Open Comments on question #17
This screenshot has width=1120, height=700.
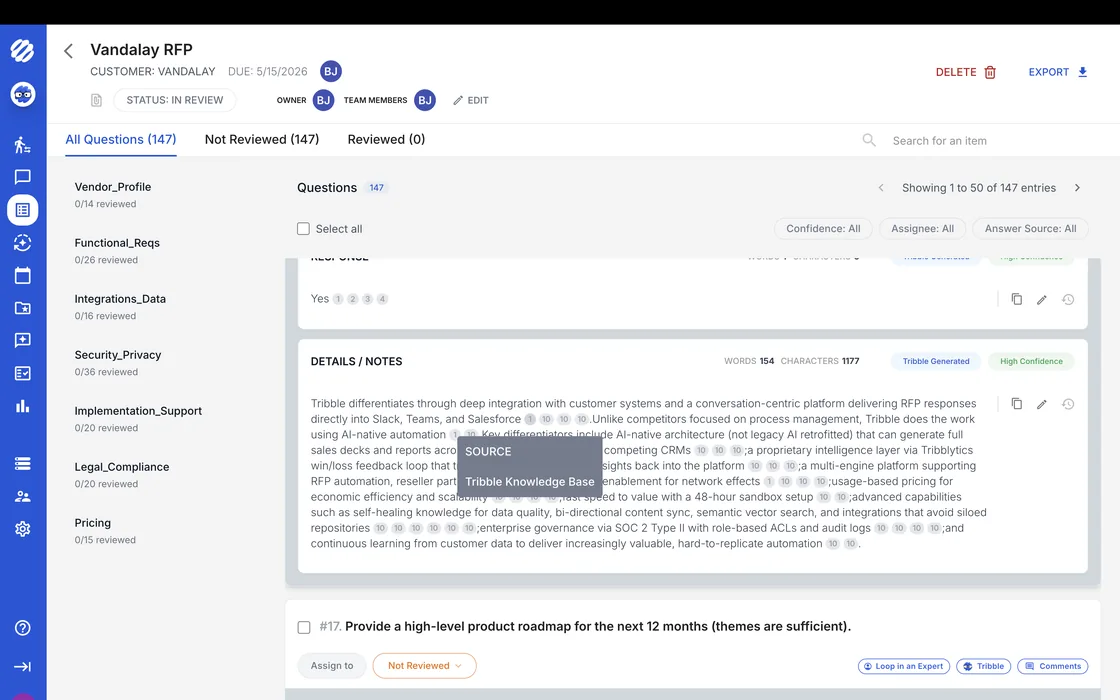1053,666
